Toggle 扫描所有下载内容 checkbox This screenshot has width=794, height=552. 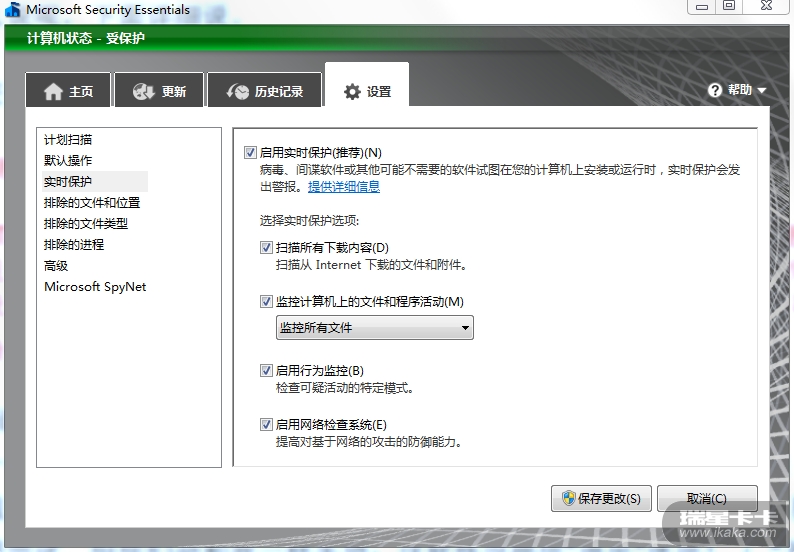coord(266,248)
